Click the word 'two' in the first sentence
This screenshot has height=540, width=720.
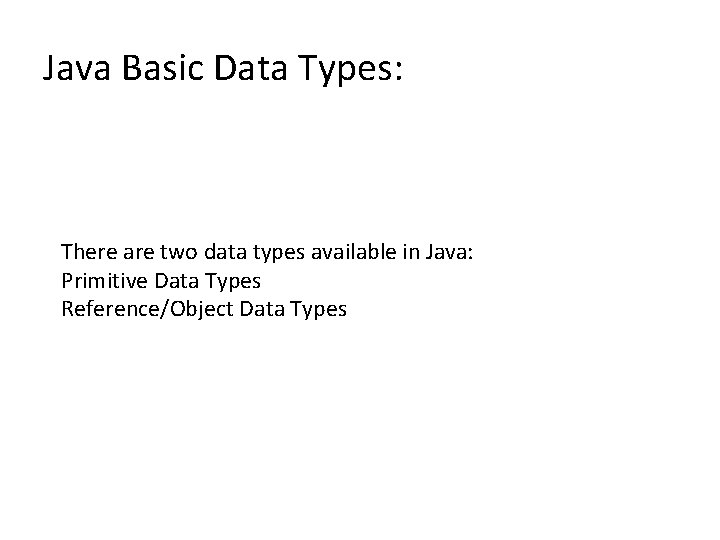point(179,252)
